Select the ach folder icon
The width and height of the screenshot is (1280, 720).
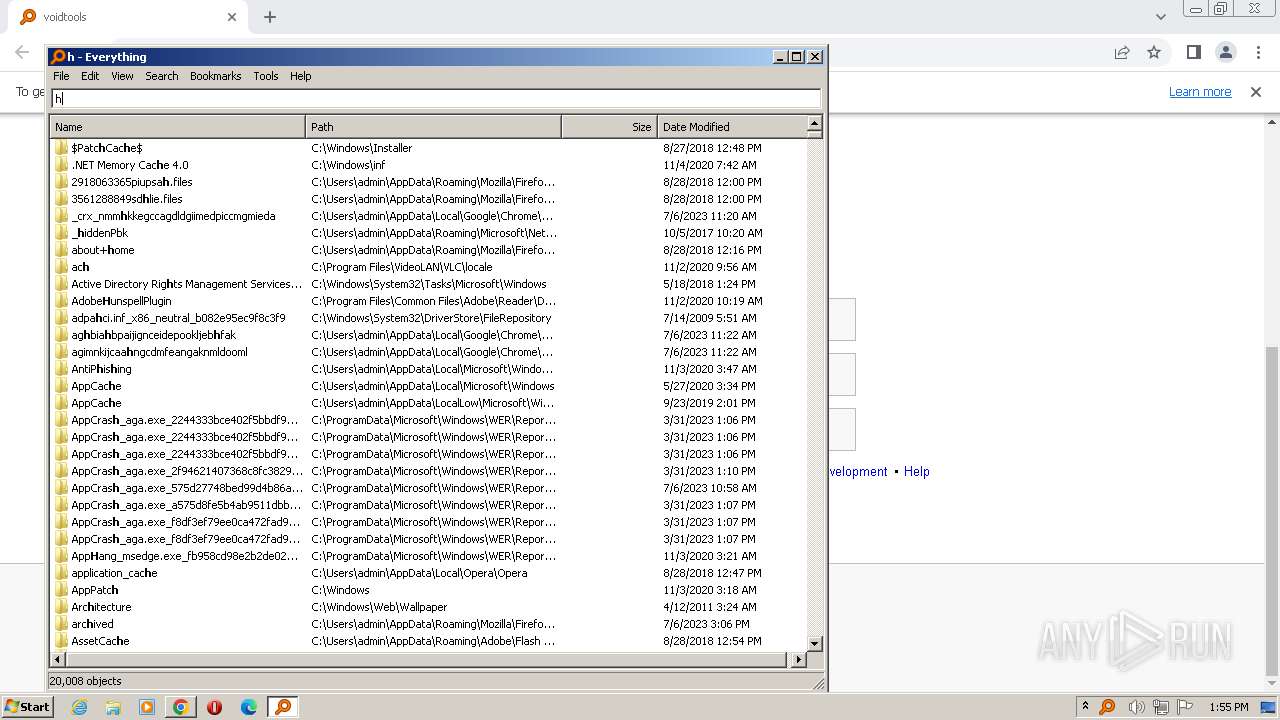tap(61, 267)
